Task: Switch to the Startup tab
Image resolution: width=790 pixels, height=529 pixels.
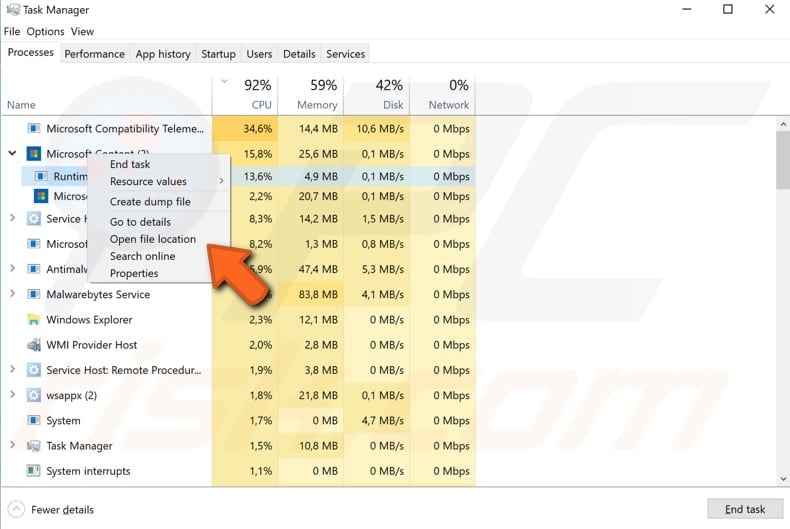Action: [x=218, y=54]
